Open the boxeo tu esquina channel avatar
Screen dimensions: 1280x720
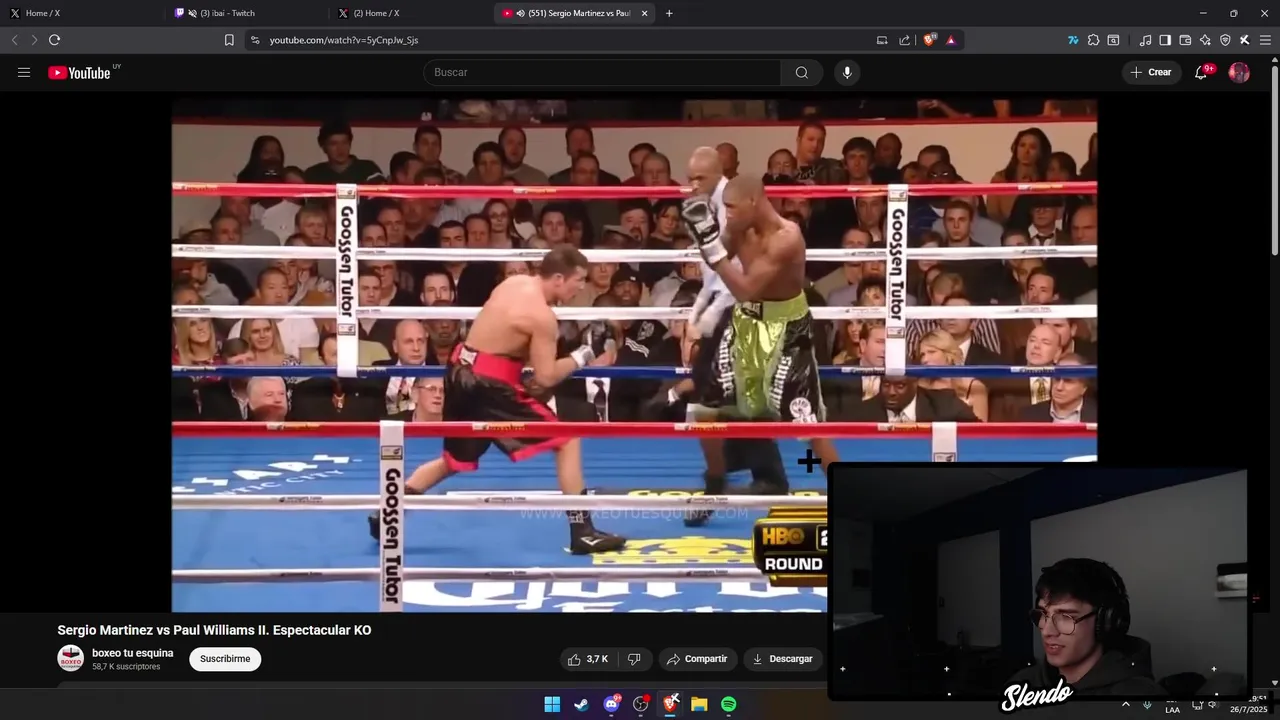[70, 658]
